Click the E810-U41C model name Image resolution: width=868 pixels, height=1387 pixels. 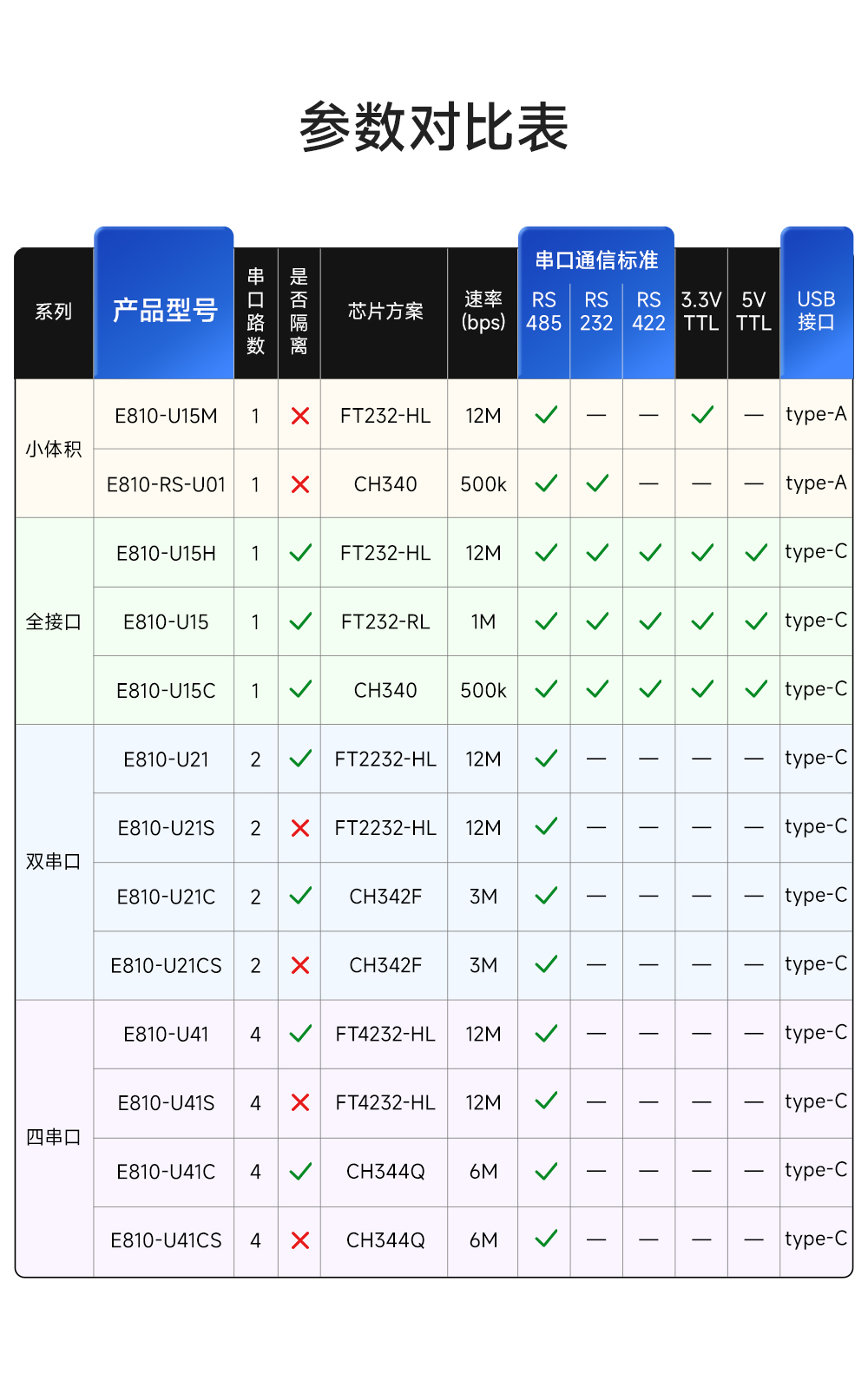(x=166, y=1172)
